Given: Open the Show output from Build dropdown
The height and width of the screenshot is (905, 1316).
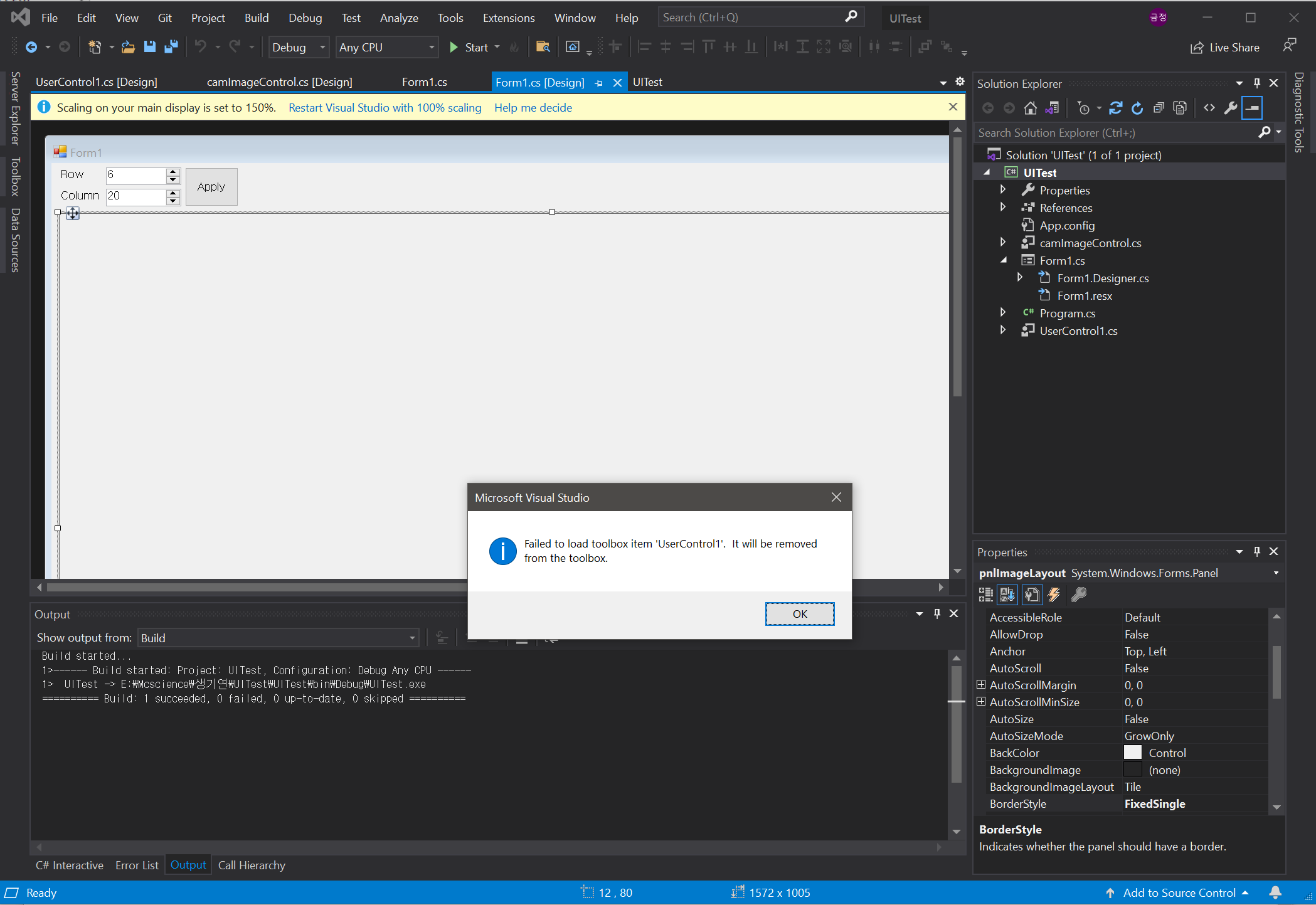Looking at the screenshot, I should (412, 638).
